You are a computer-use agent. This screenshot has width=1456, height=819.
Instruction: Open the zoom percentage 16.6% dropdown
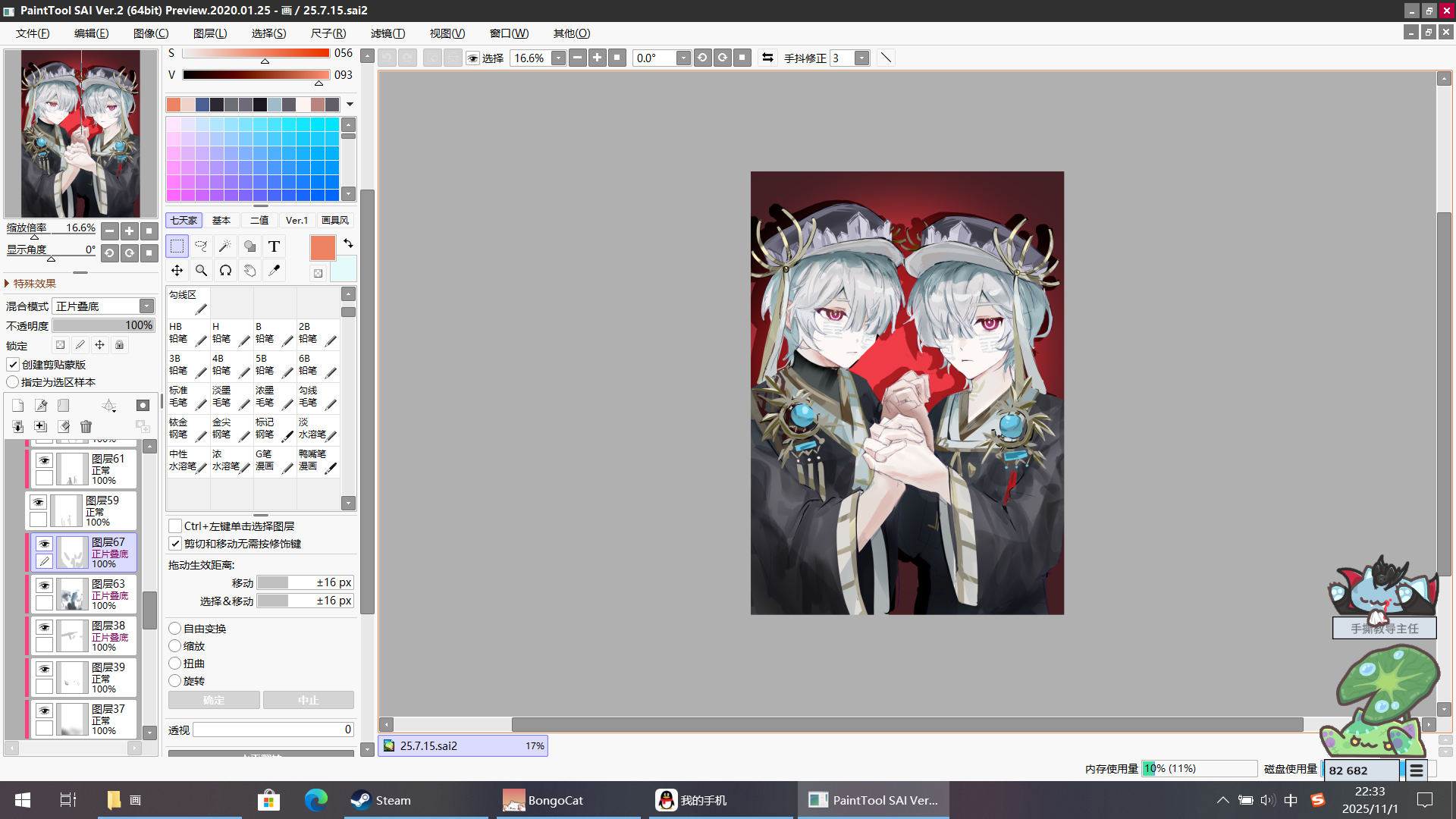tap(558, 58)
